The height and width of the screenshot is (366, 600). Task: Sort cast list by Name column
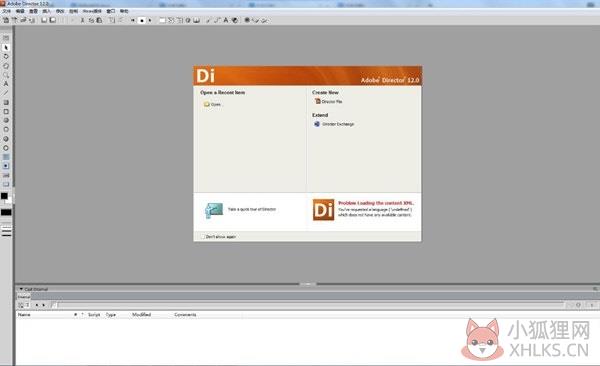pyautogui.click(x=24, y=315)
